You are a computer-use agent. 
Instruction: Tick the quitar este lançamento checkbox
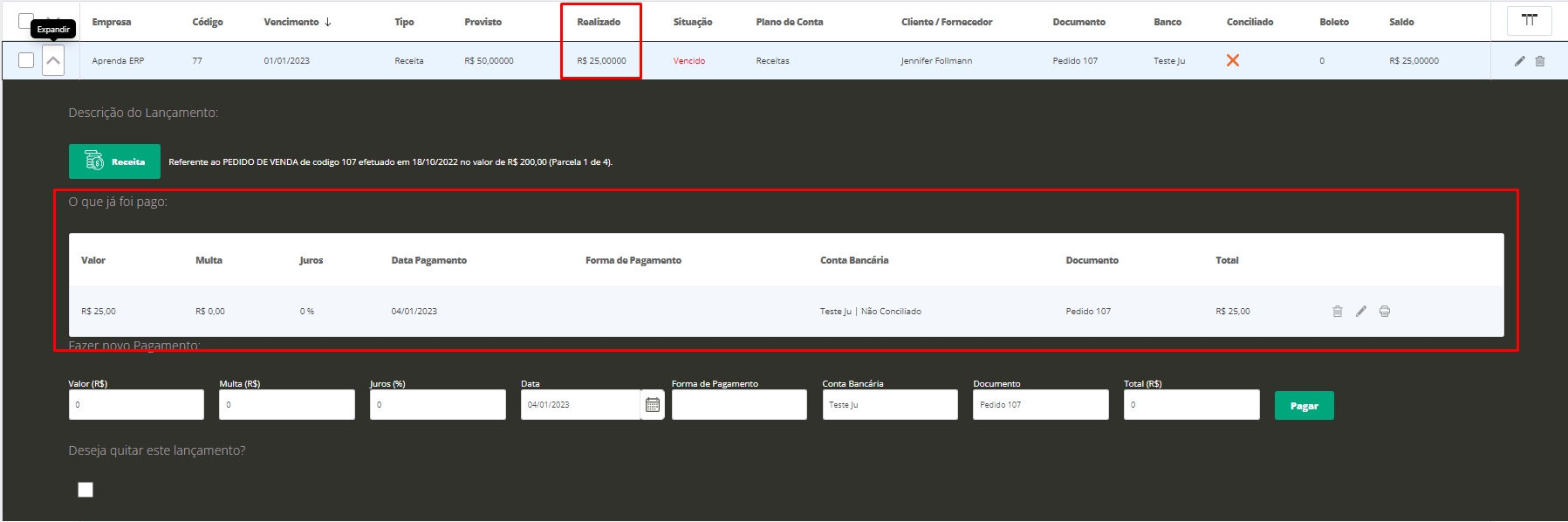click(86, 490)
